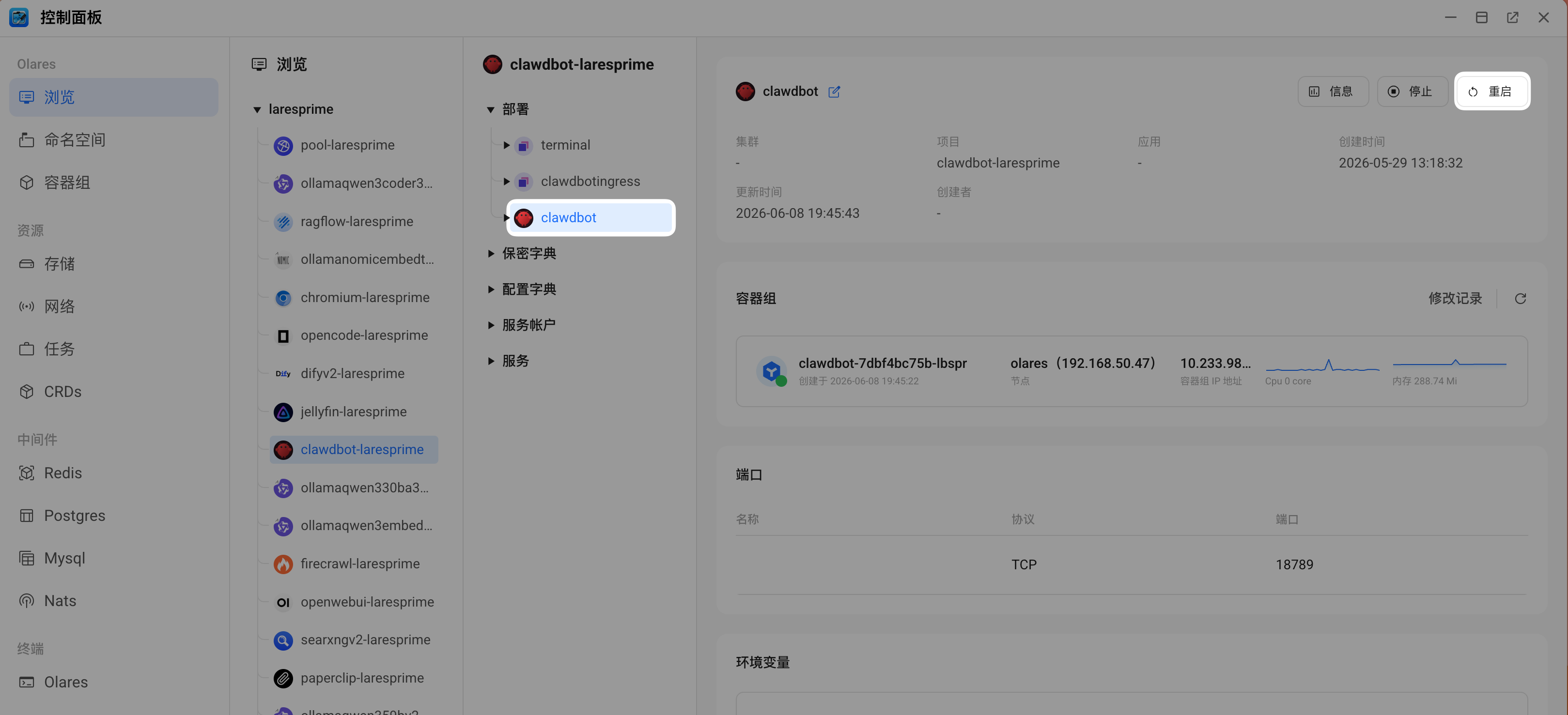This screenshot has height=715, width=1568.
Task: Expand the 服务 section
Action: pos(491,362)
